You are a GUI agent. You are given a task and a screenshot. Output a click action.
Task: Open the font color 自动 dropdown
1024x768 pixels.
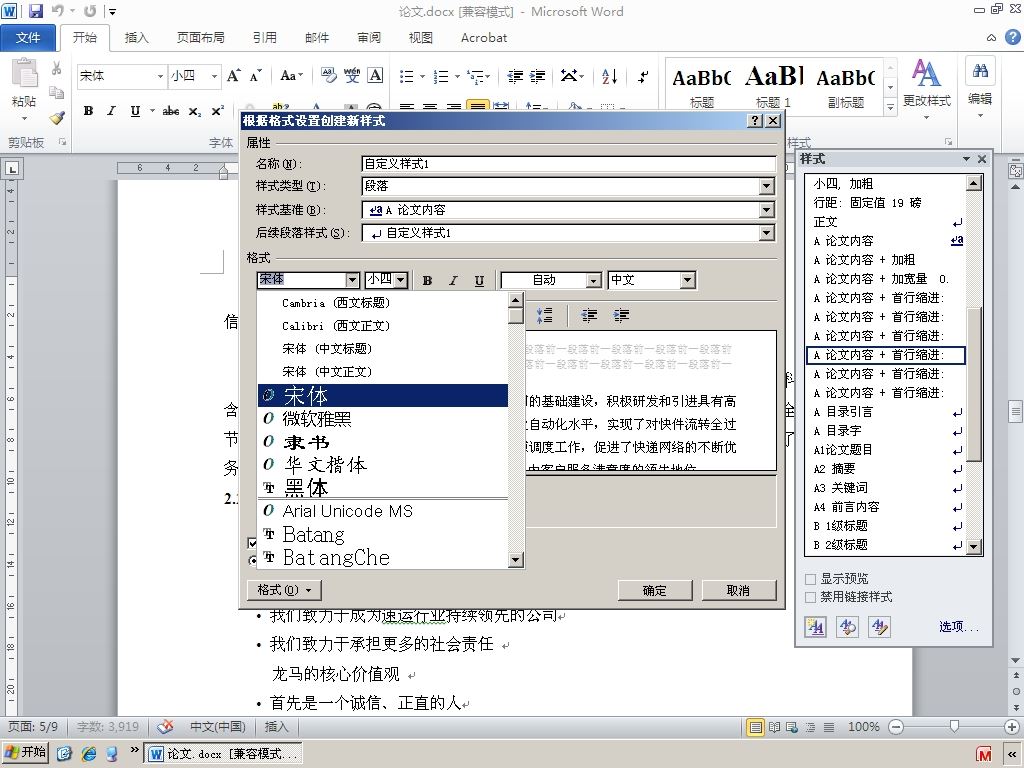pyautogui.click(x=594, y=280)
